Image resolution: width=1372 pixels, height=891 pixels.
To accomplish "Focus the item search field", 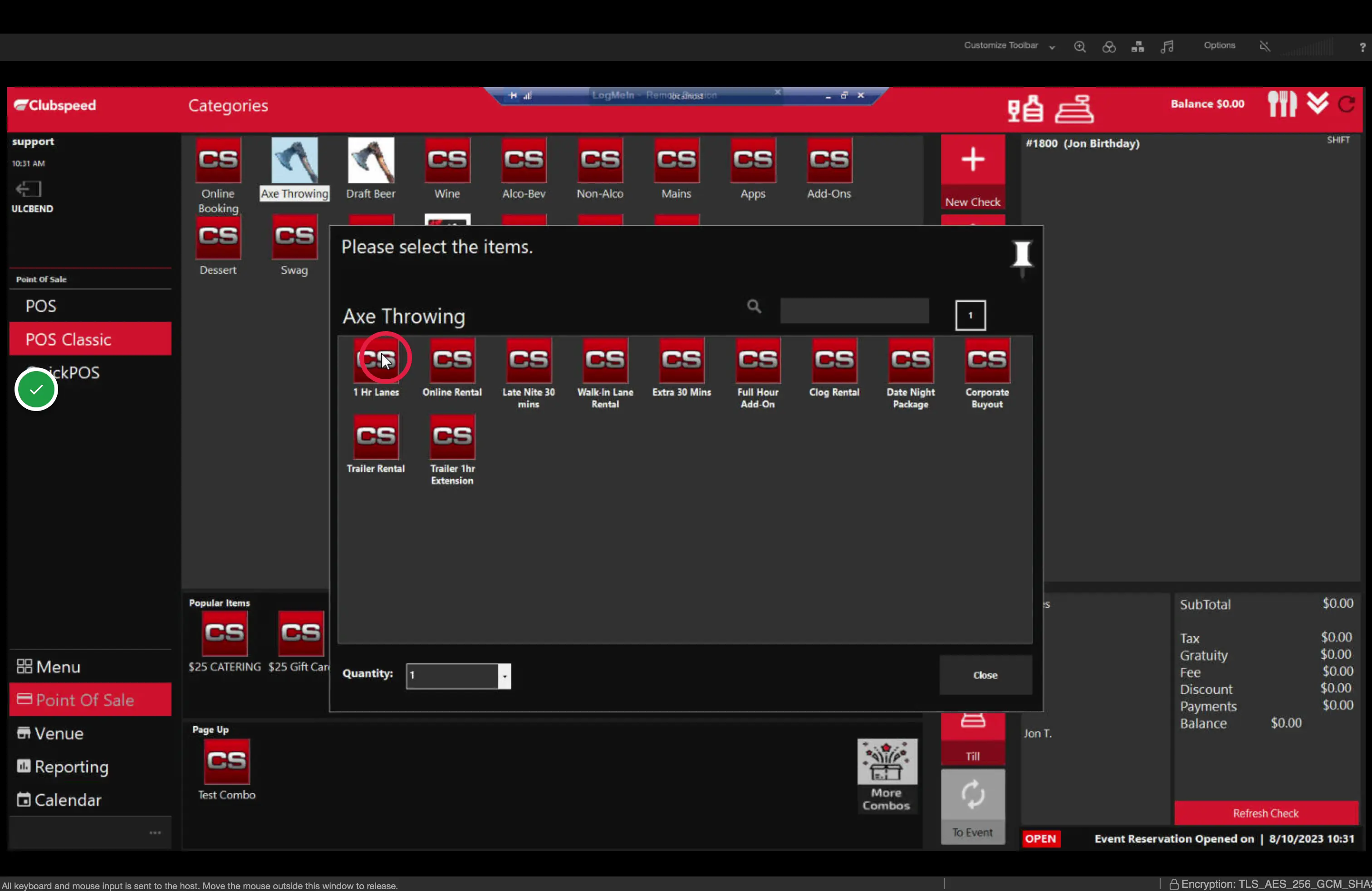I will tap(854, 311).
